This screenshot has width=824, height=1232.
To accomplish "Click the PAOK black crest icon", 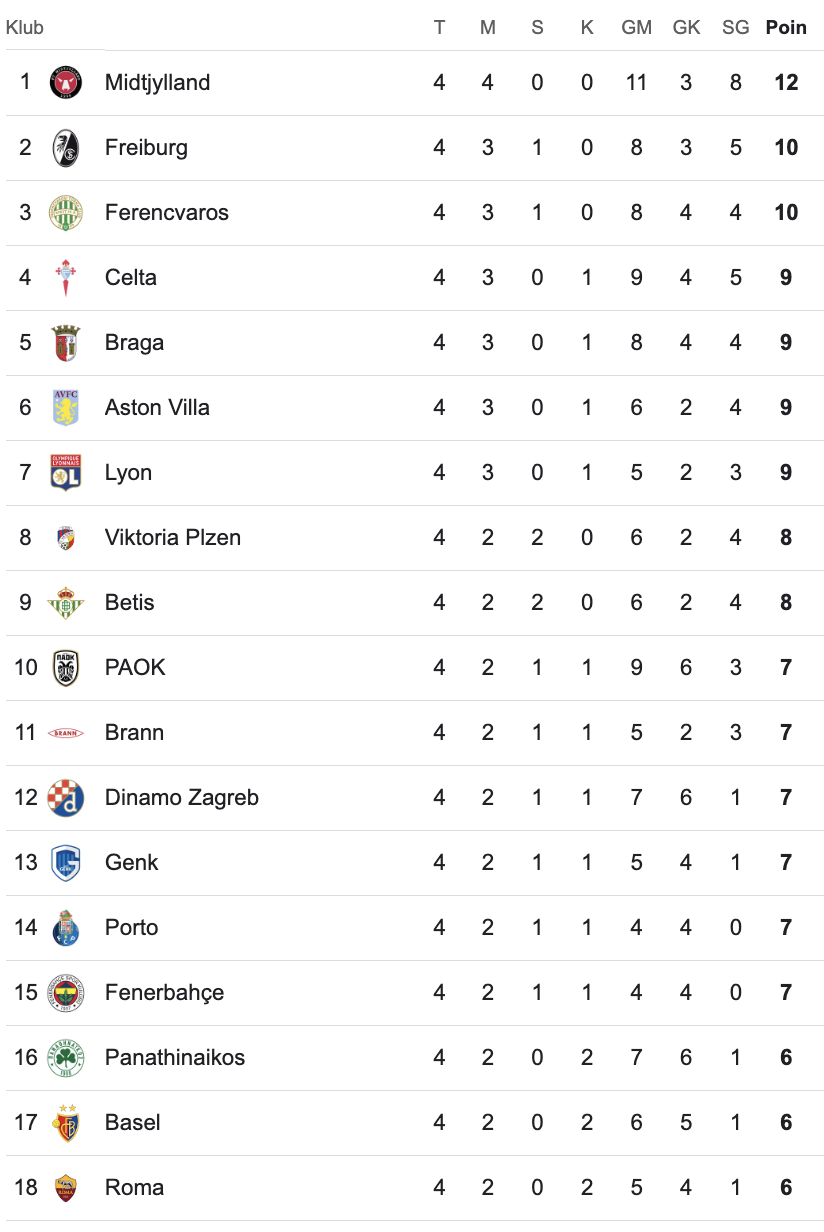I will [66, 667].
